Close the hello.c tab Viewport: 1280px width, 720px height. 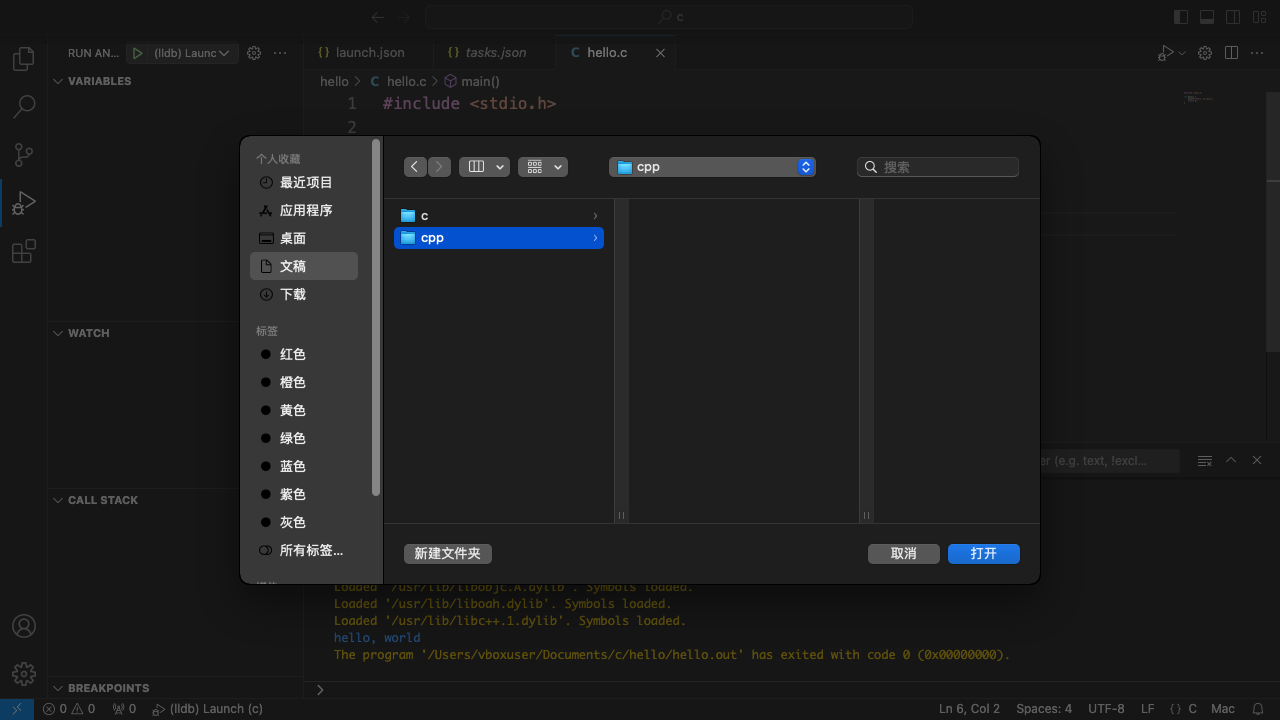660,53
